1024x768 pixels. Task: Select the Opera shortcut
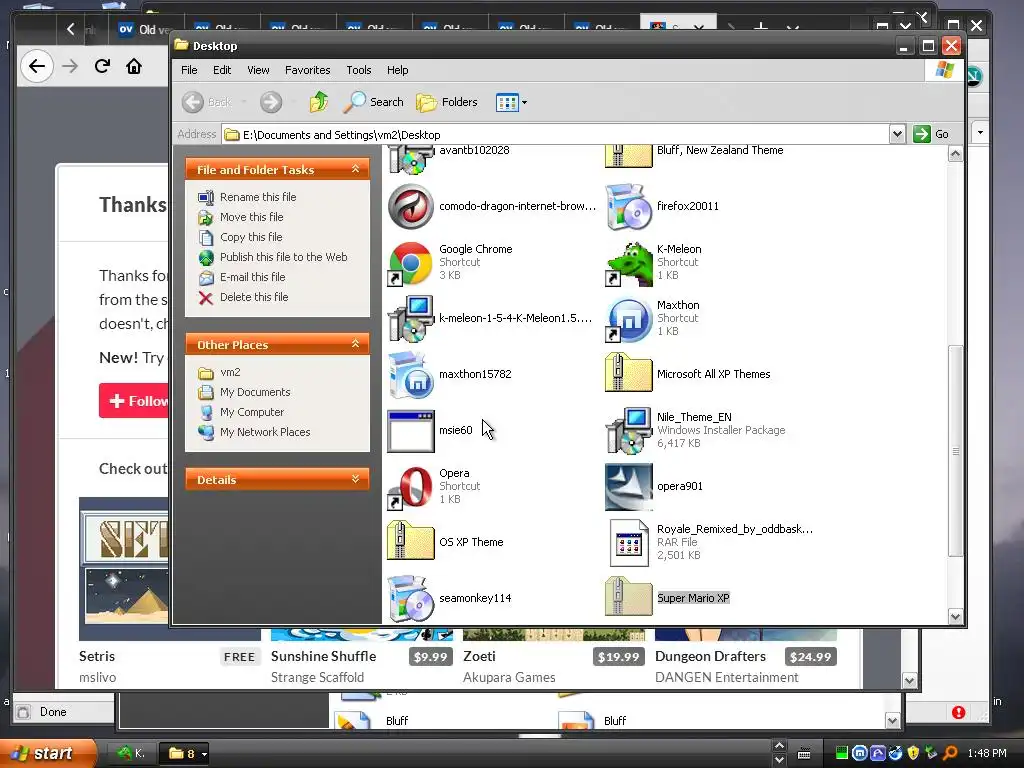point(434,487)
